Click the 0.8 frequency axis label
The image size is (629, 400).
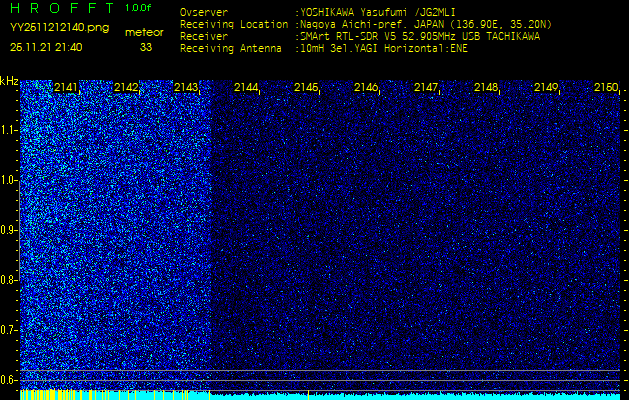(x=8, y=280)
